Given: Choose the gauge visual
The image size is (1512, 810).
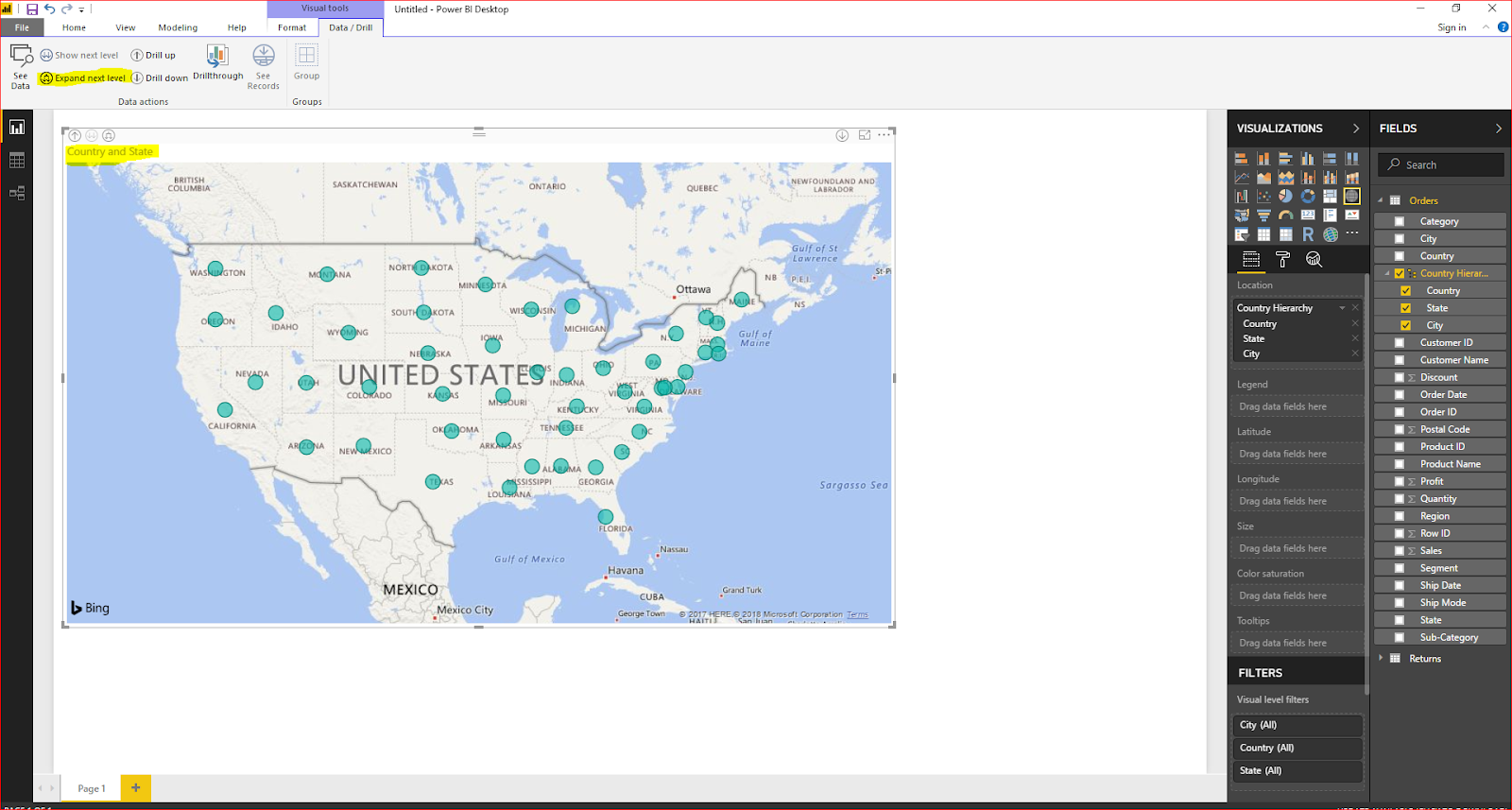Looking at the screenshot, I should 1286,215.
